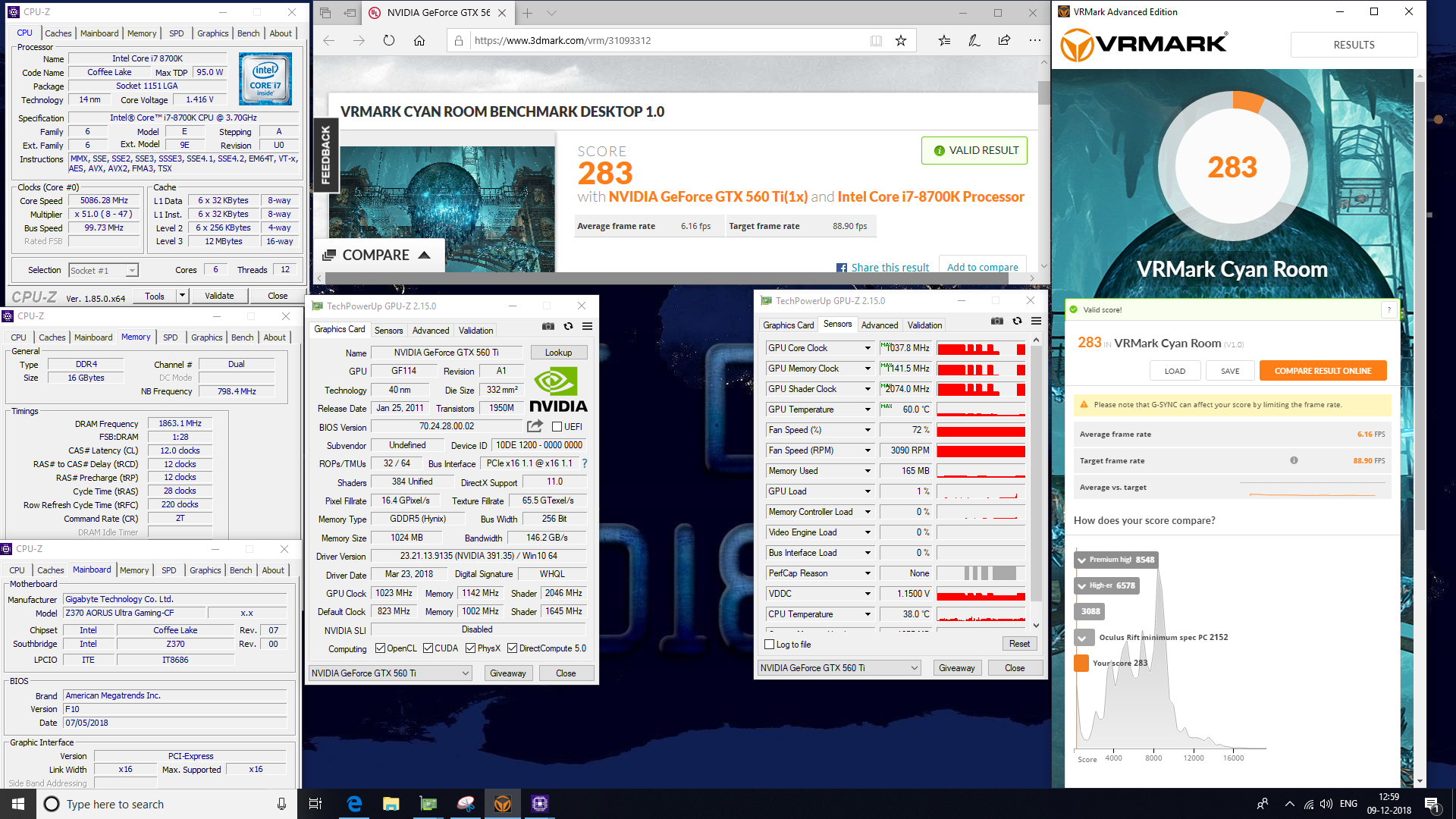Expand GPU Core Clock sensor dropdown
The image size is (1456, 819).
[x=868, y=348]
